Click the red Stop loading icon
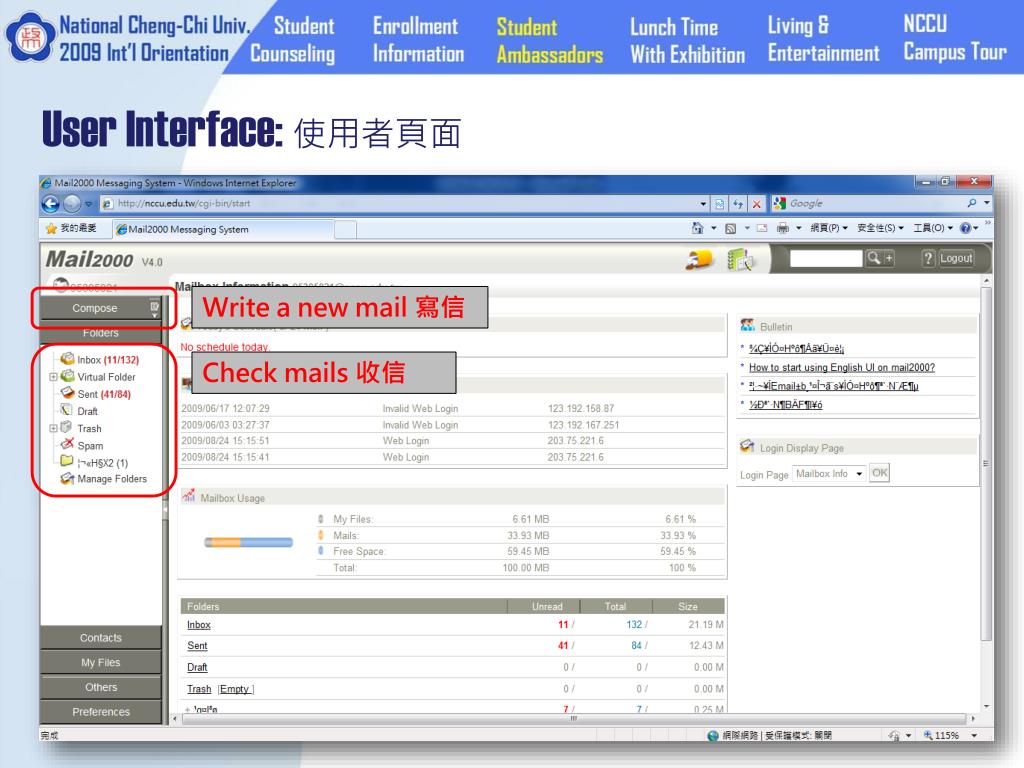Image resolution: width=1024 pixels, height=768 pixels. [x=756, y=204]
